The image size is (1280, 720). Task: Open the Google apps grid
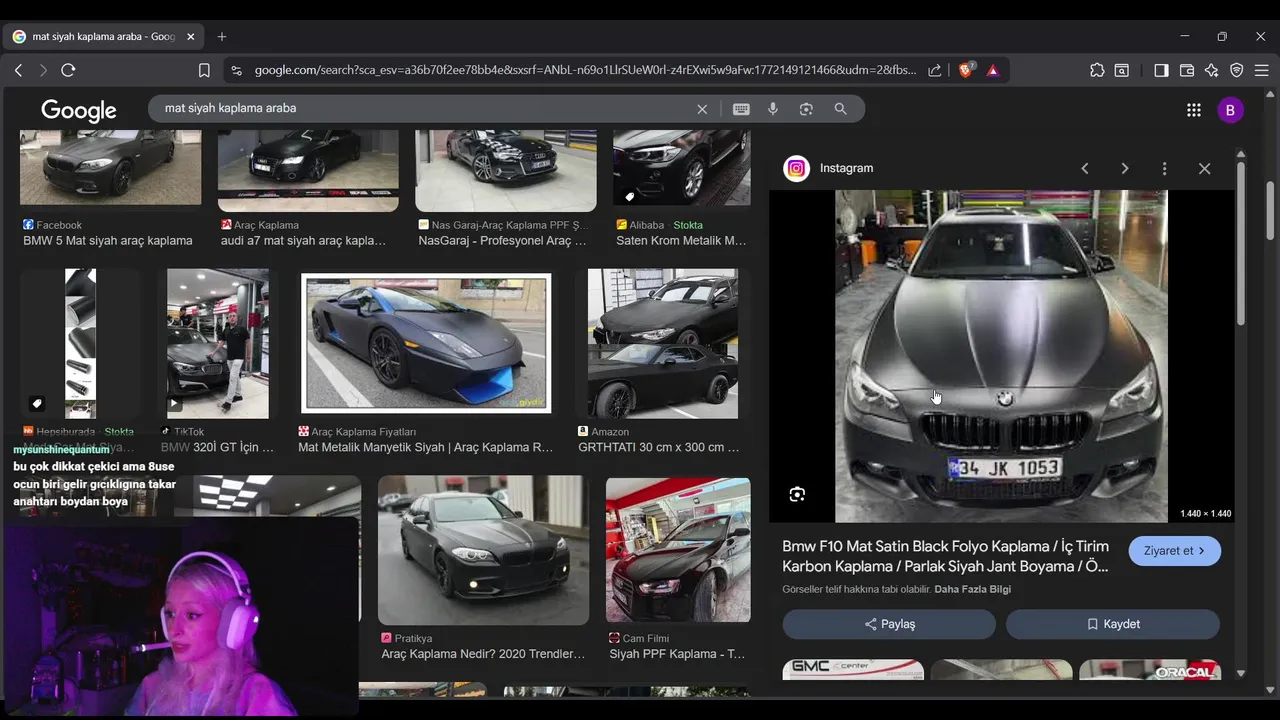(x=1194, y=110)
